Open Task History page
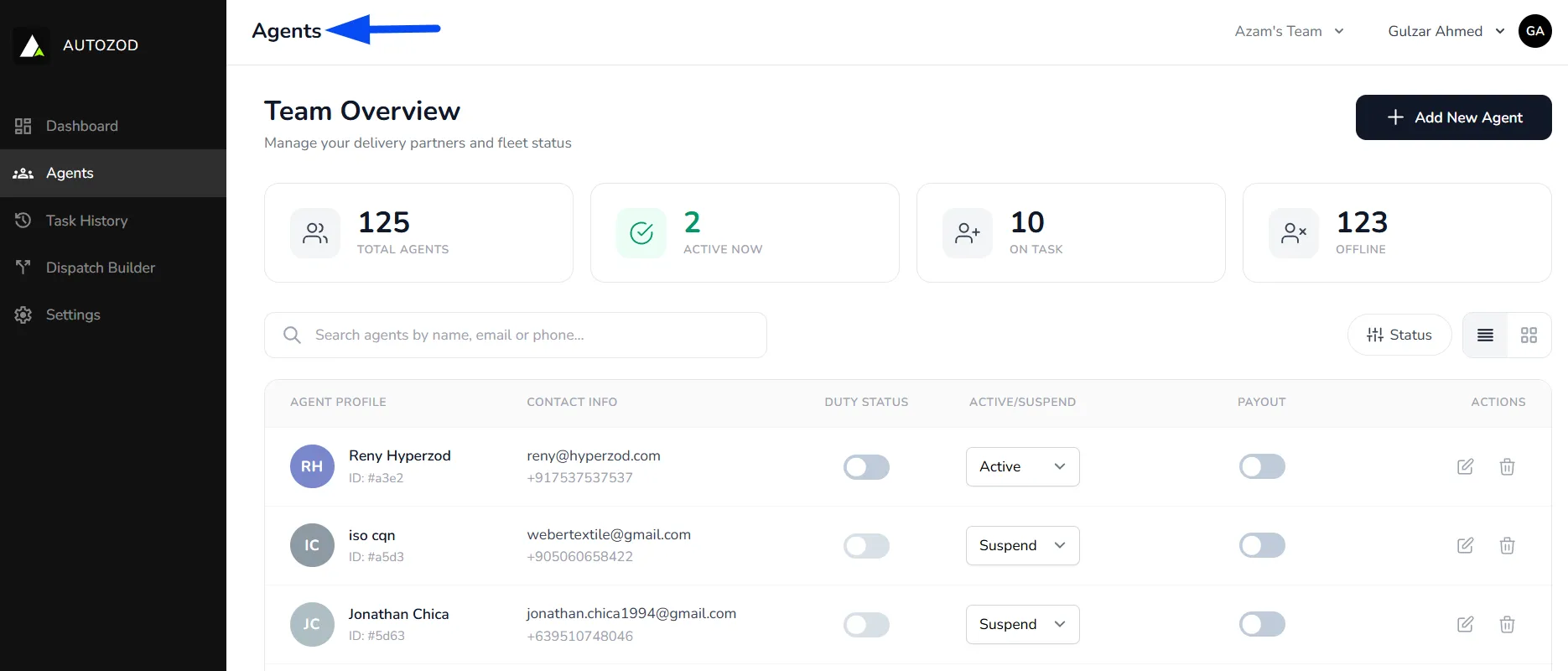The height and width of the screenshot is (671, 1568). pos(113,221)
